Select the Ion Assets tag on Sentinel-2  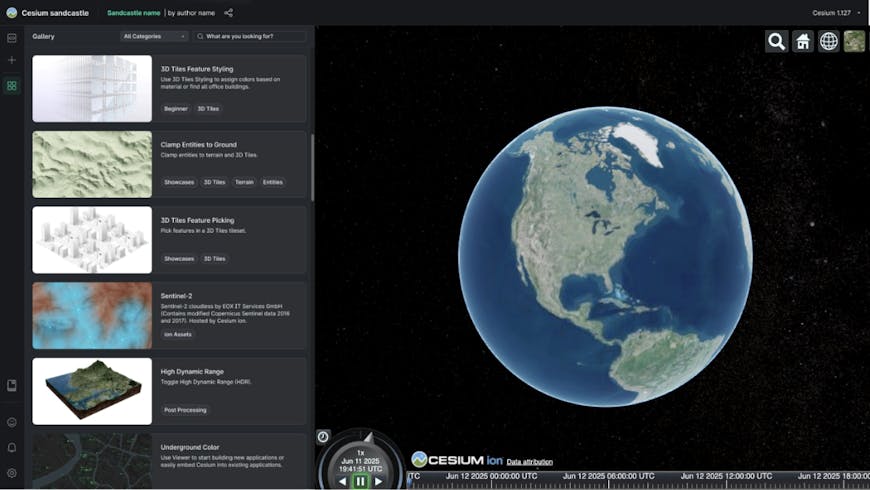point(178,334)
